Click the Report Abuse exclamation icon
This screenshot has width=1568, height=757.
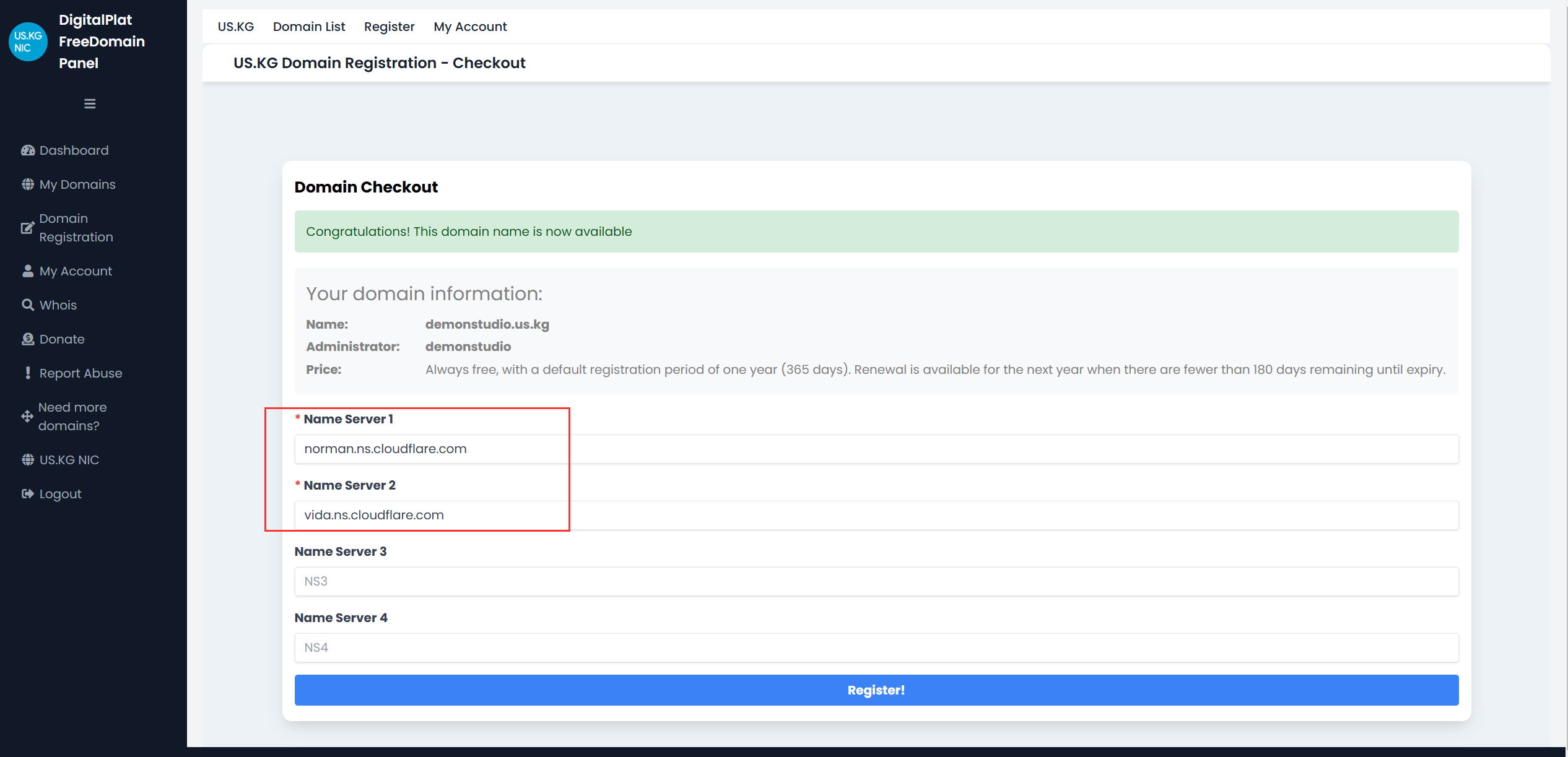tap(28, 373)
